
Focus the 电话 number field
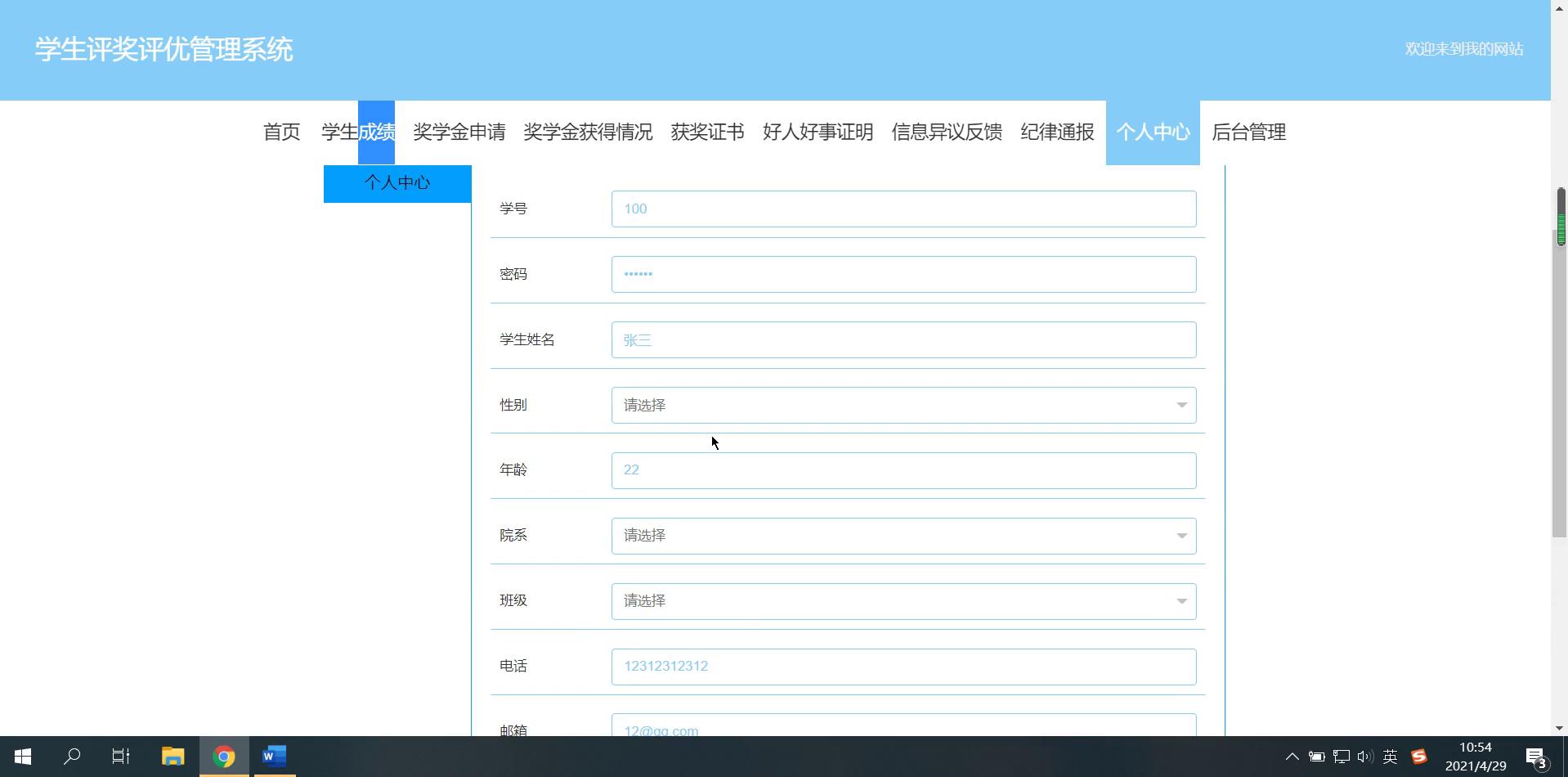click(903, 667)
